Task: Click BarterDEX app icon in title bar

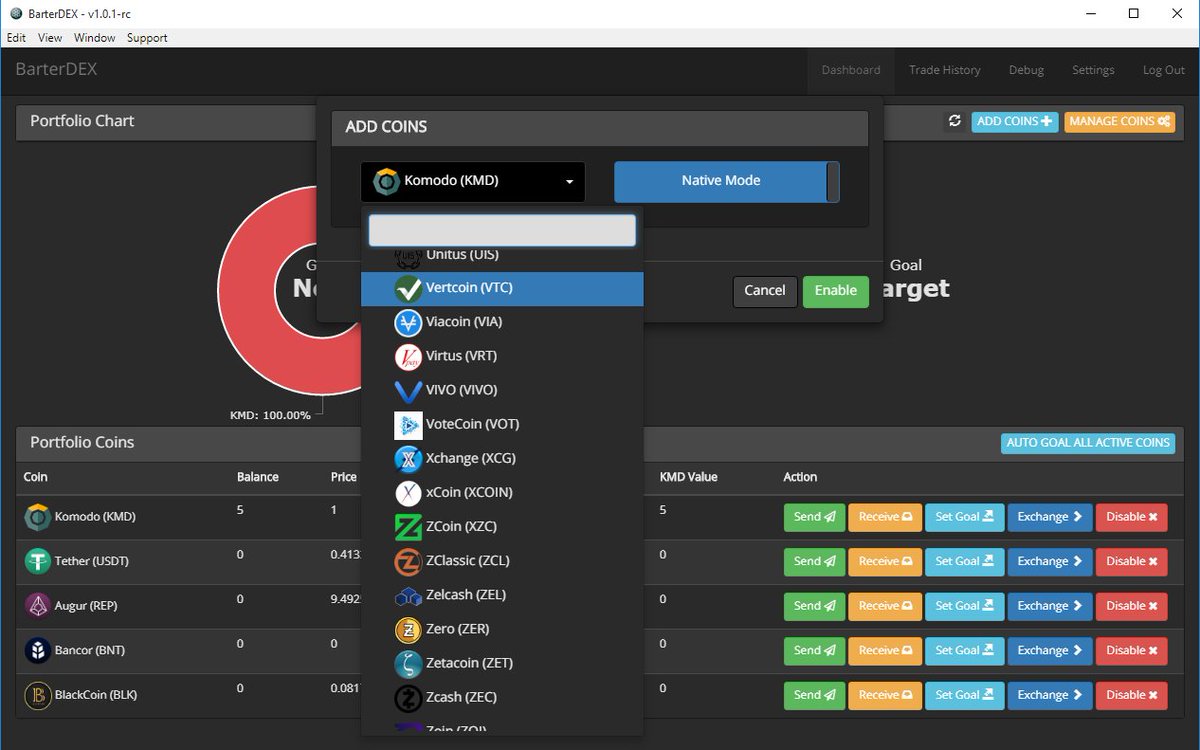Action: pos(15,13)
